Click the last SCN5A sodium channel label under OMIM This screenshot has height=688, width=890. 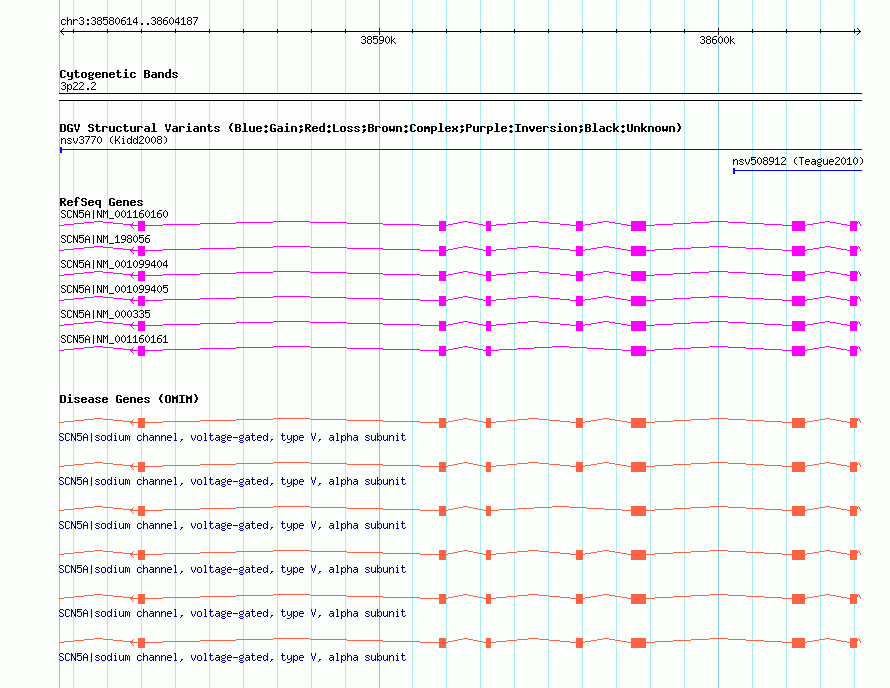pos(233,657)
